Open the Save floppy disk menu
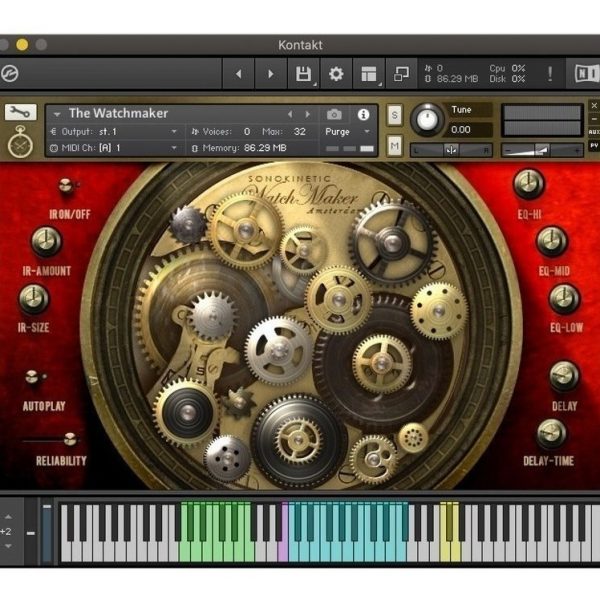 coord(303,73)
